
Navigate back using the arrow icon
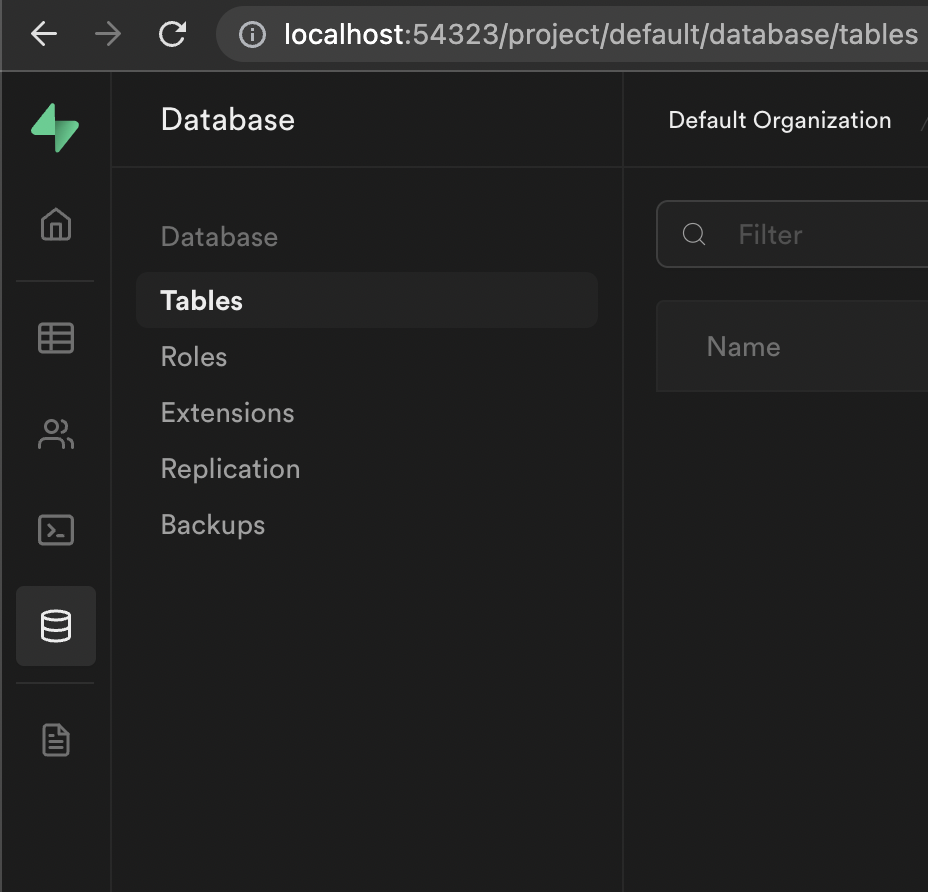point(43,34)
